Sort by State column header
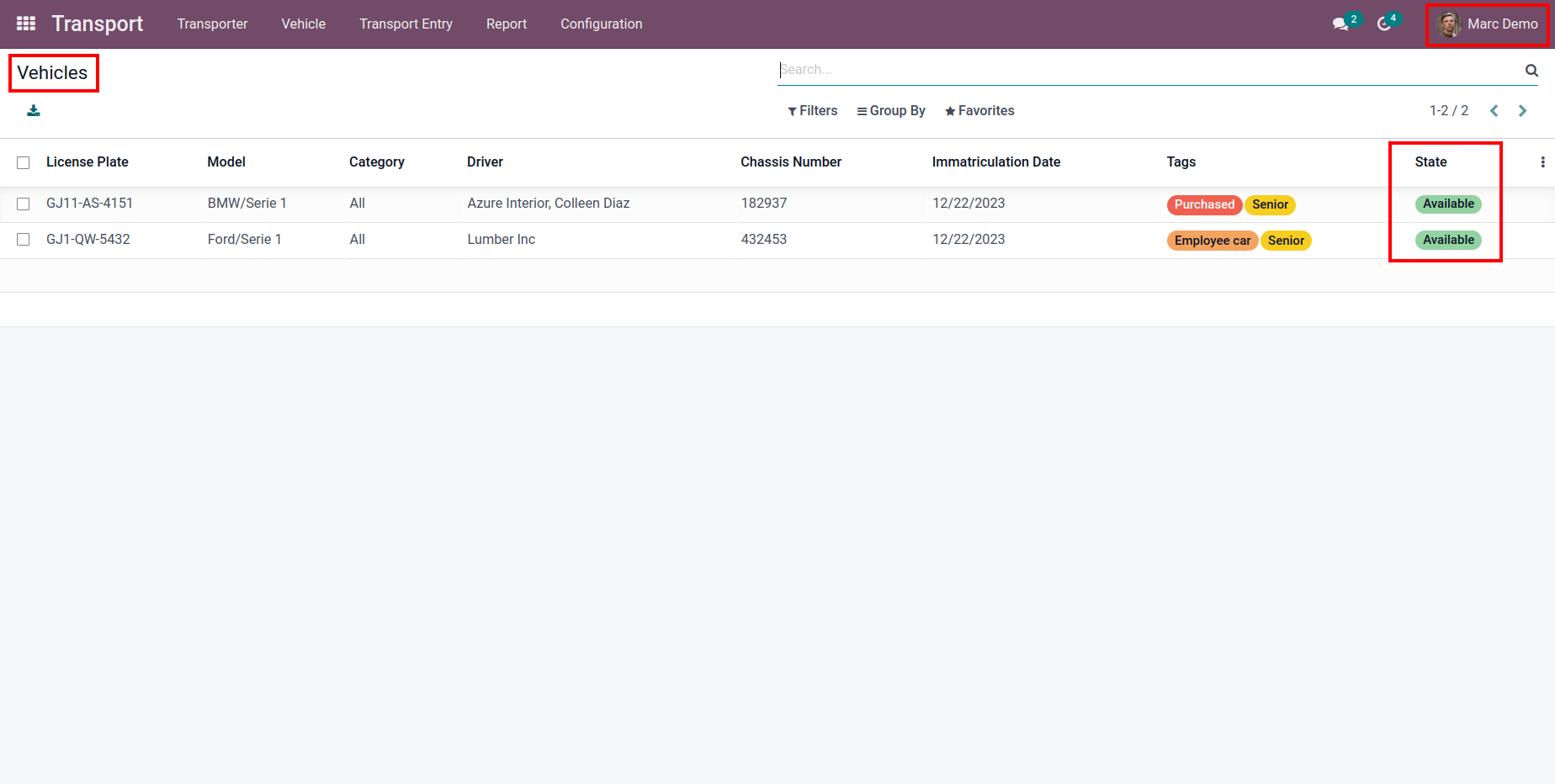The height and width of the screenshot is (784, 1555). click(1430, 162)
